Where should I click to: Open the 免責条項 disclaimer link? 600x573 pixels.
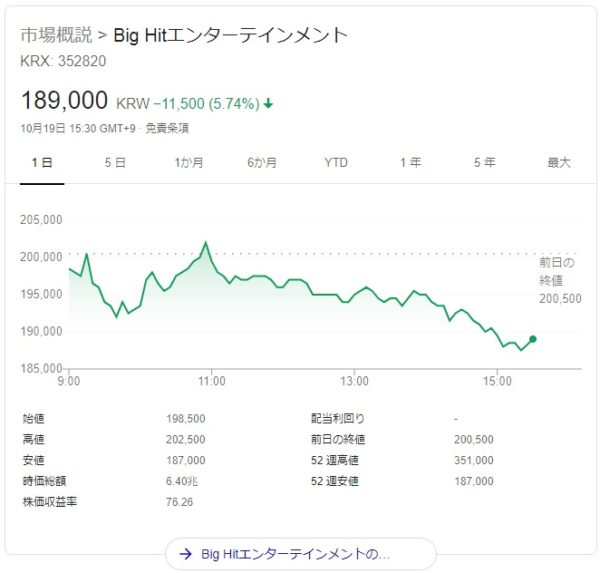click(x=167, y=128)
